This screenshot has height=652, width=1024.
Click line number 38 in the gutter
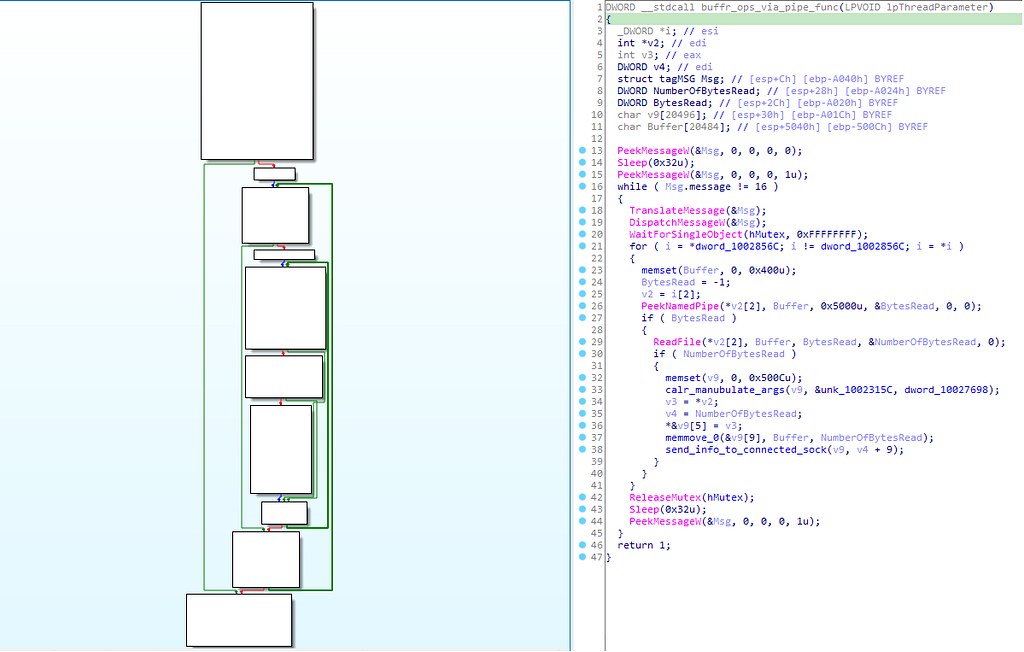(596, 449)
